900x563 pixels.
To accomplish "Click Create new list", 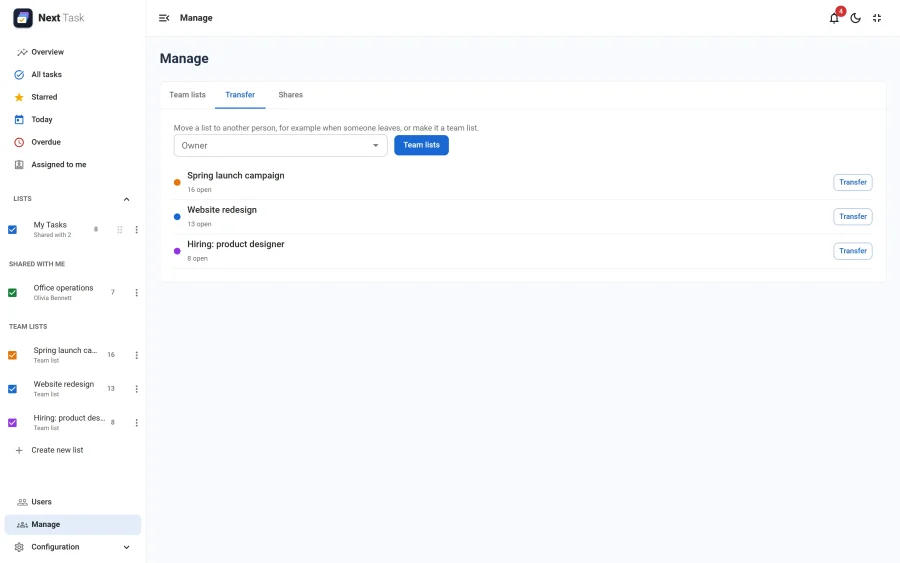I will [x=57, y=451].
